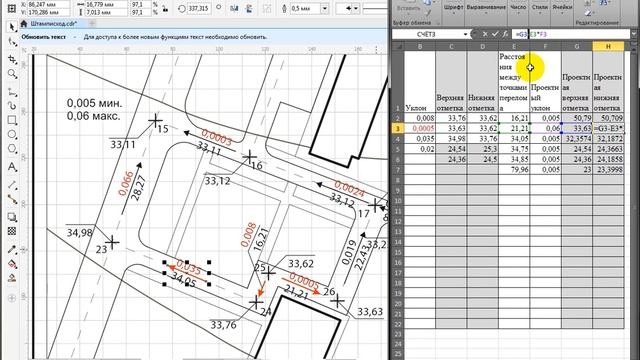The height and width of the screenshot is (360, 640).
Task: Select the Text tool
Action: click(12, 167)
